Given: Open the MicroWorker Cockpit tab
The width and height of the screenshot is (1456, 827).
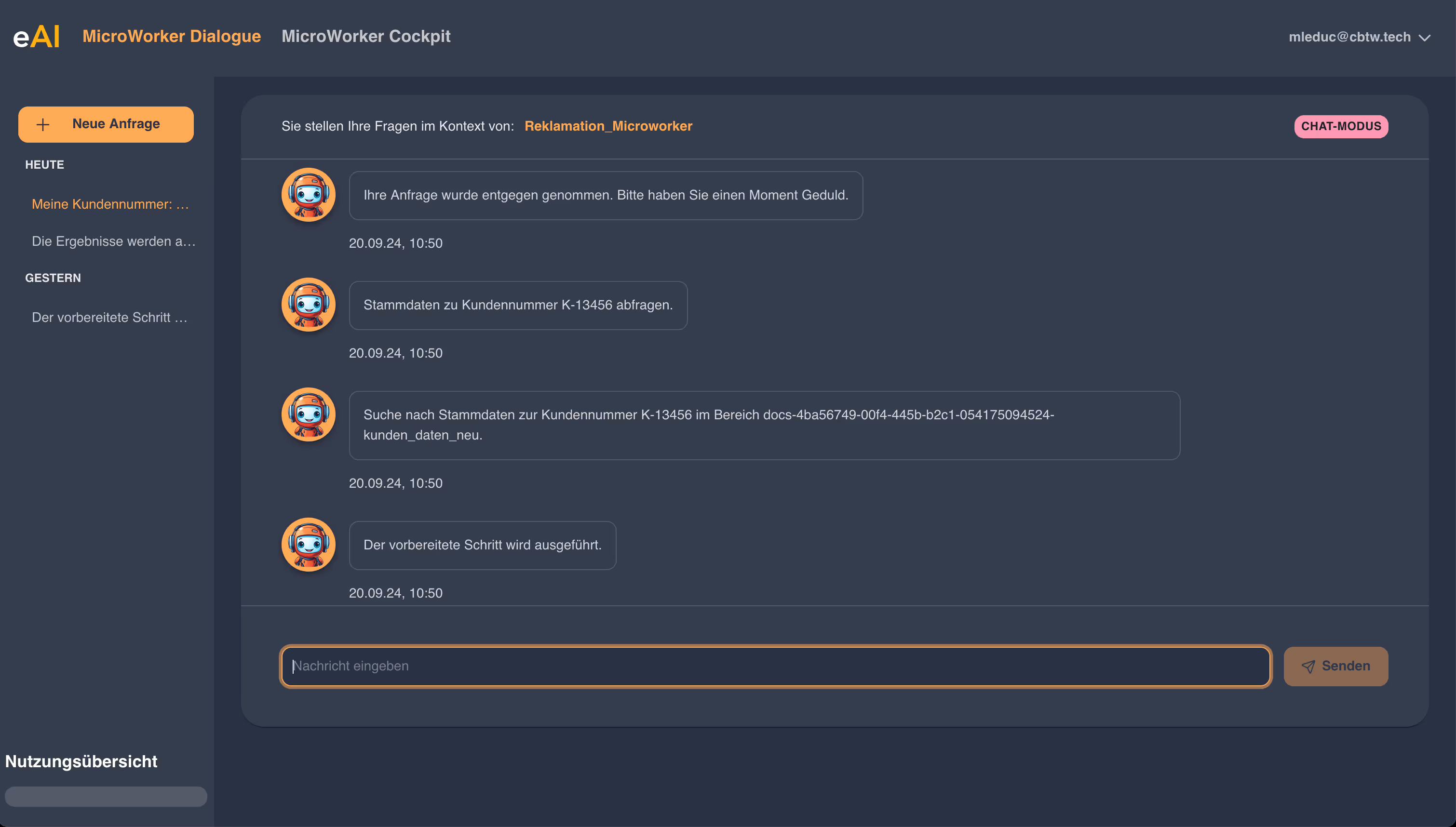Looking at the screenshot, I should (366, 36).
